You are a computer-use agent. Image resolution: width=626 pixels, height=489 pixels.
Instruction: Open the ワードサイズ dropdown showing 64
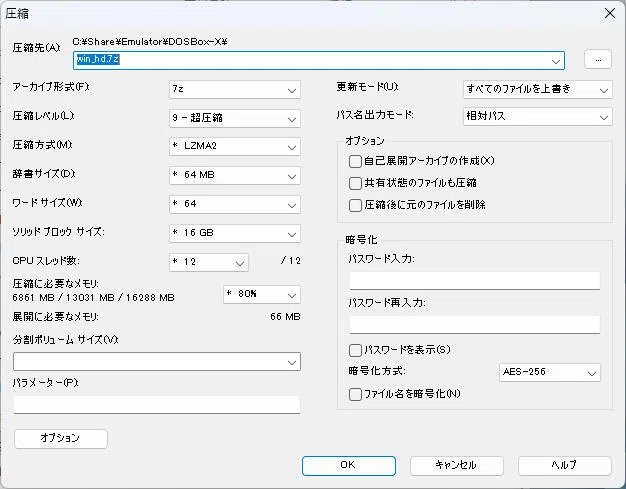(235, 204)
